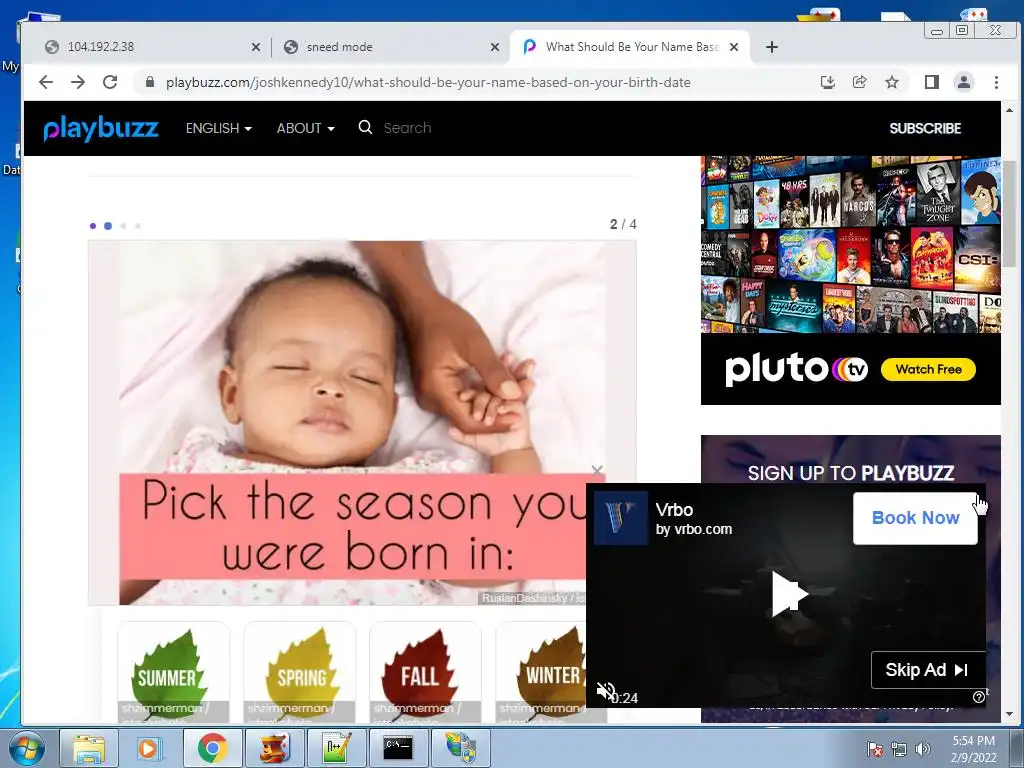Open the Windows Start menu
Image resolution: width=1024 pixels, height=768 pixels.
pos(26,748)
